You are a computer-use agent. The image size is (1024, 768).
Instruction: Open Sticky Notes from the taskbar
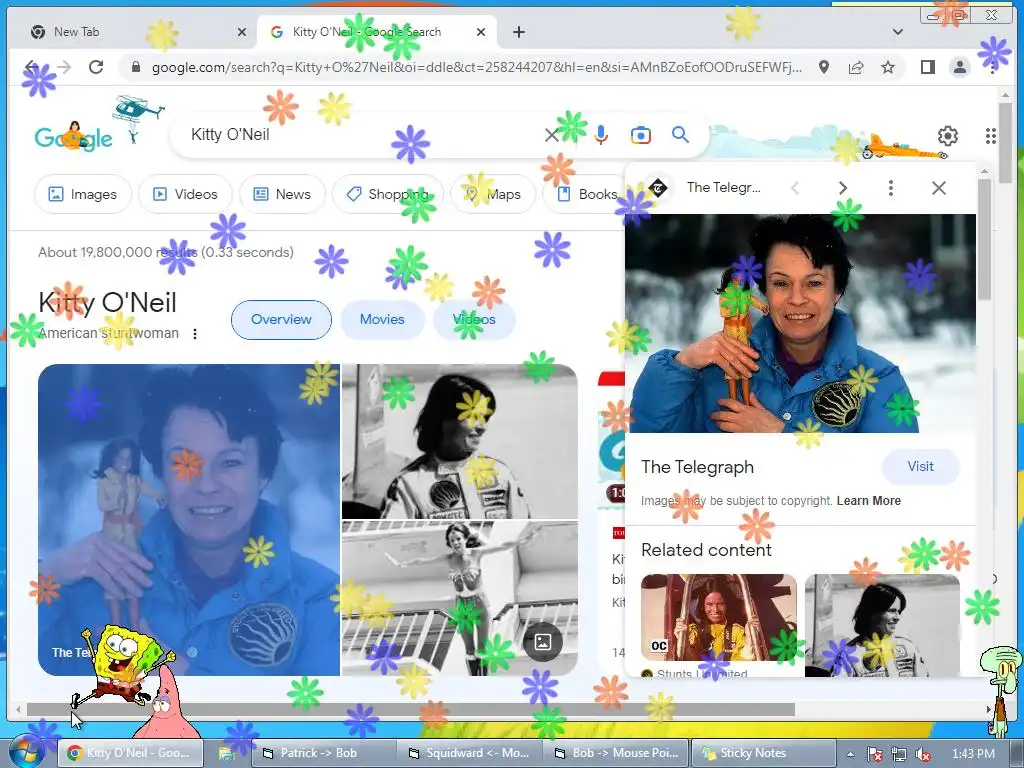pyautogui.click(x=763, y=753)
